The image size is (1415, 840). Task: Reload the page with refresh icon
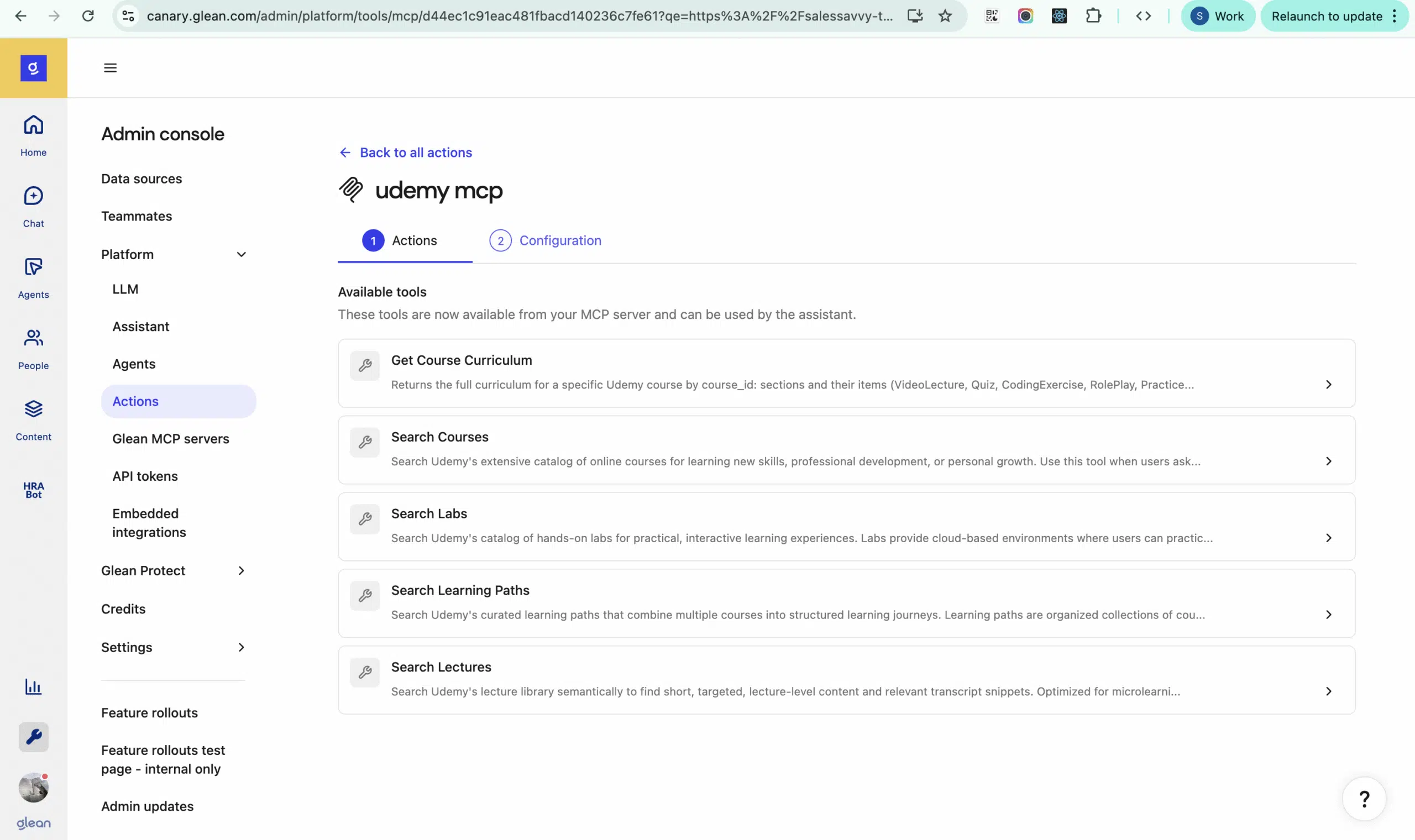pyautogui.click(x=88, y=16)
